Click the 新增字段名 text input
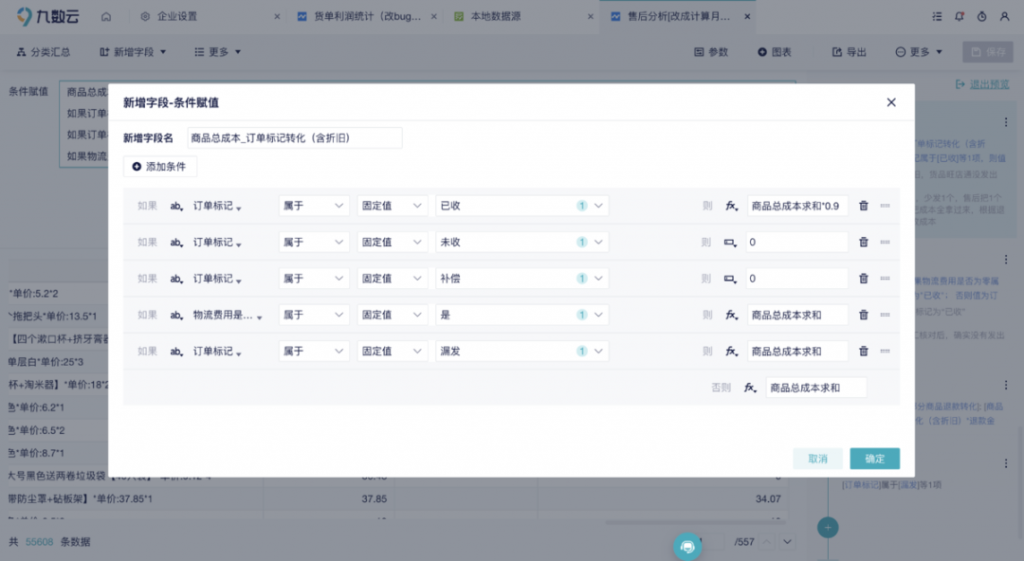 click(x=293, y=138)
